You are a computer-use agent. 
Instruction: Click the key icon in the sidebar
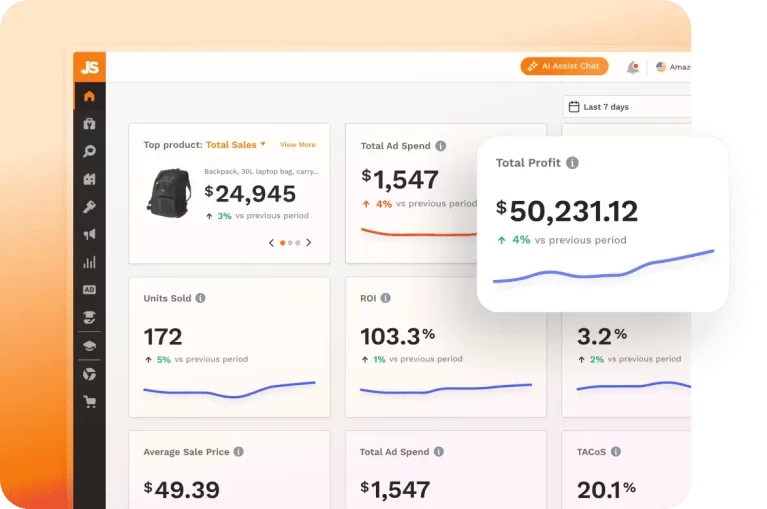click(x=89, y=207)
